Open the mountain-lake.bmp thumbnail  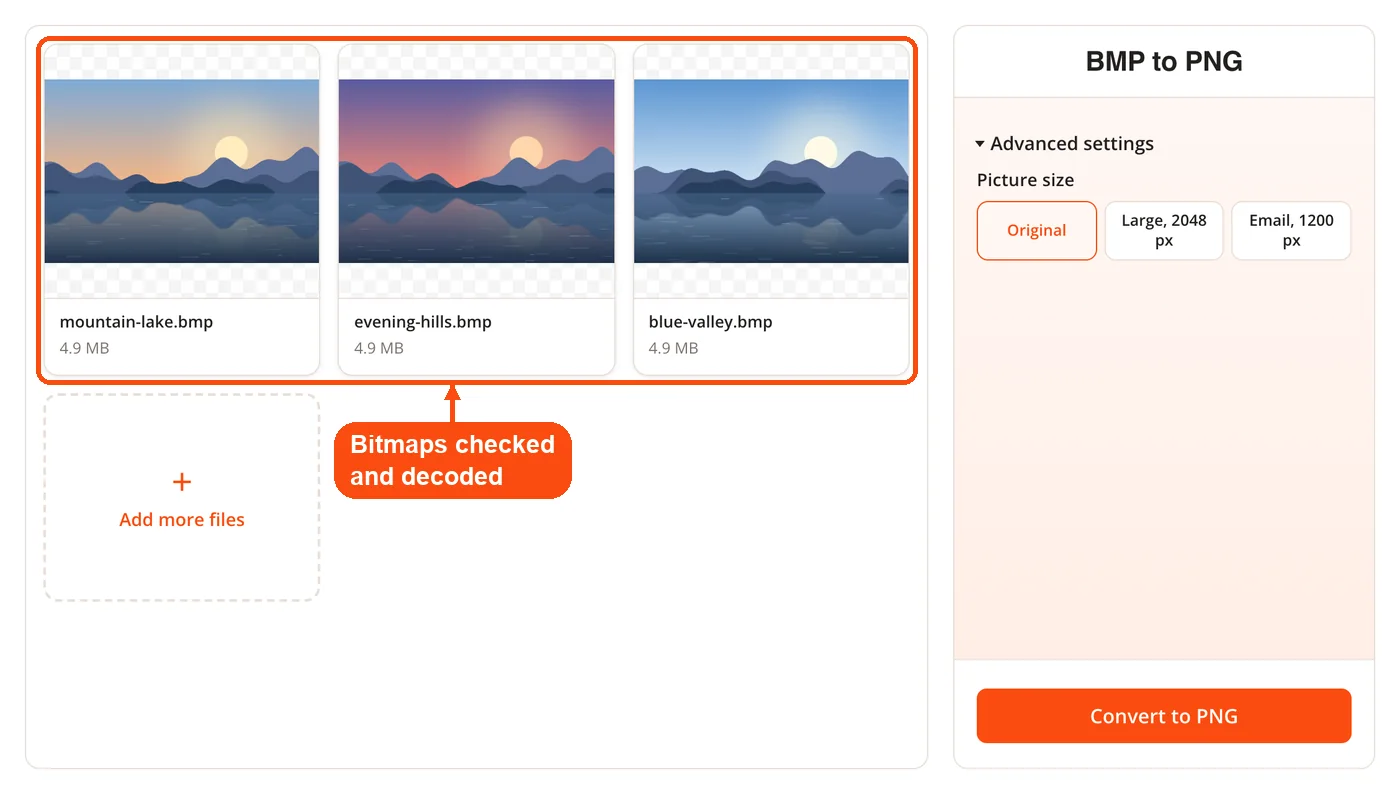181,171
